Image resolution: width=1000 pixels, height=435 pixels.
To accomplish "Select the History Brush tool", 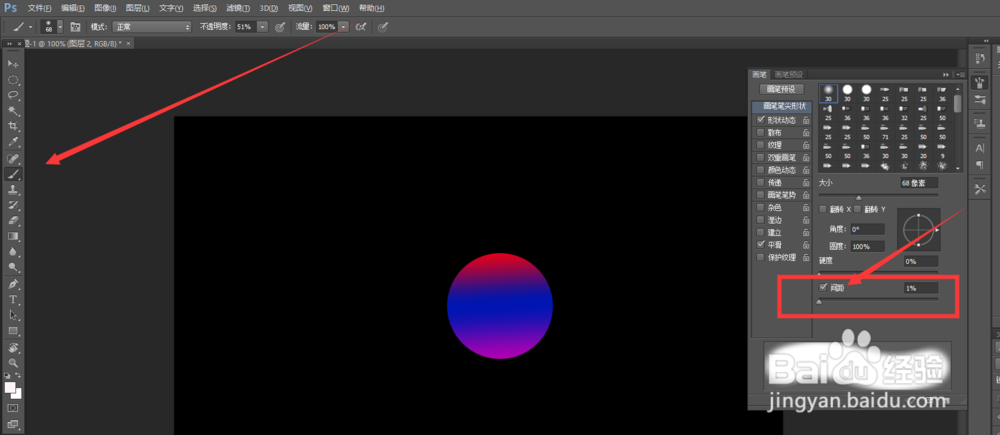I will point(13,205).
